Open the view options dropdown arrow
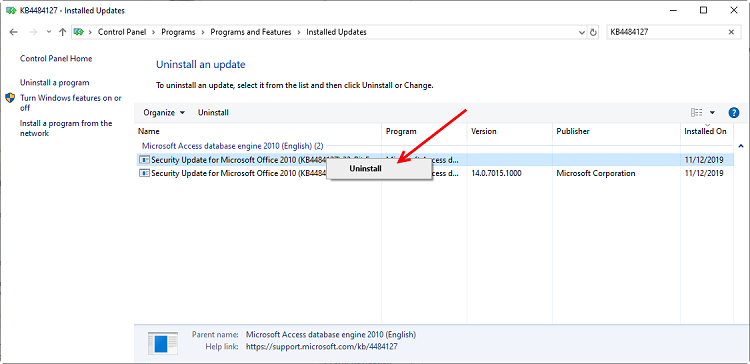 pos(712,113)
